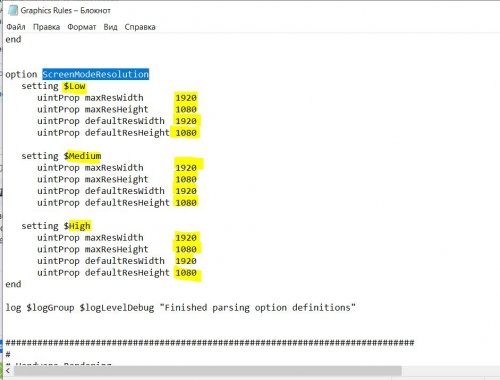Viewport: 500px width, 380px height.
Task: Click the highlighted $Low setting name
Action: click(74, 86)
